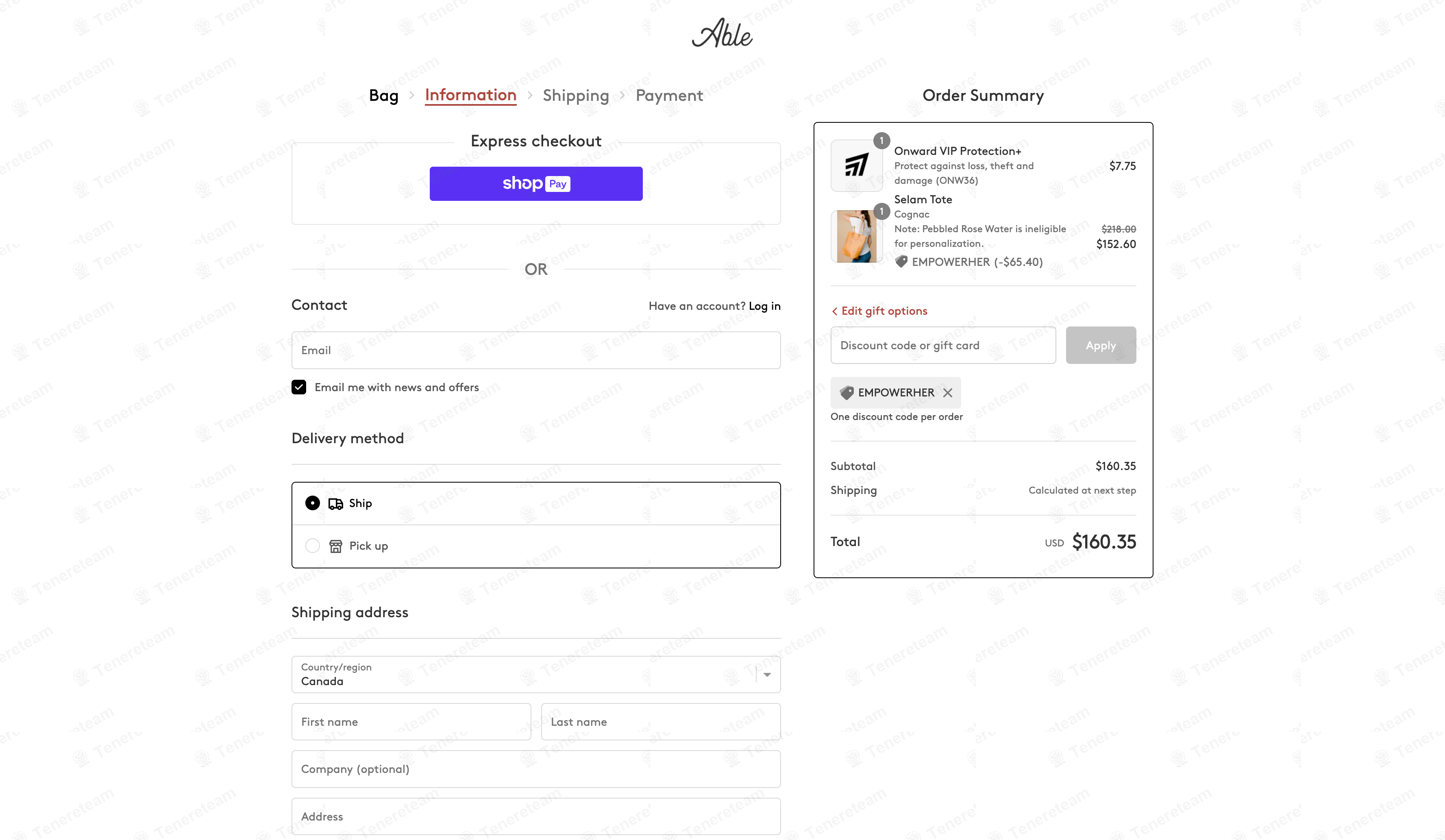
Task: Remove the EMPOWERHER discount code
Action: coord(948,393)
